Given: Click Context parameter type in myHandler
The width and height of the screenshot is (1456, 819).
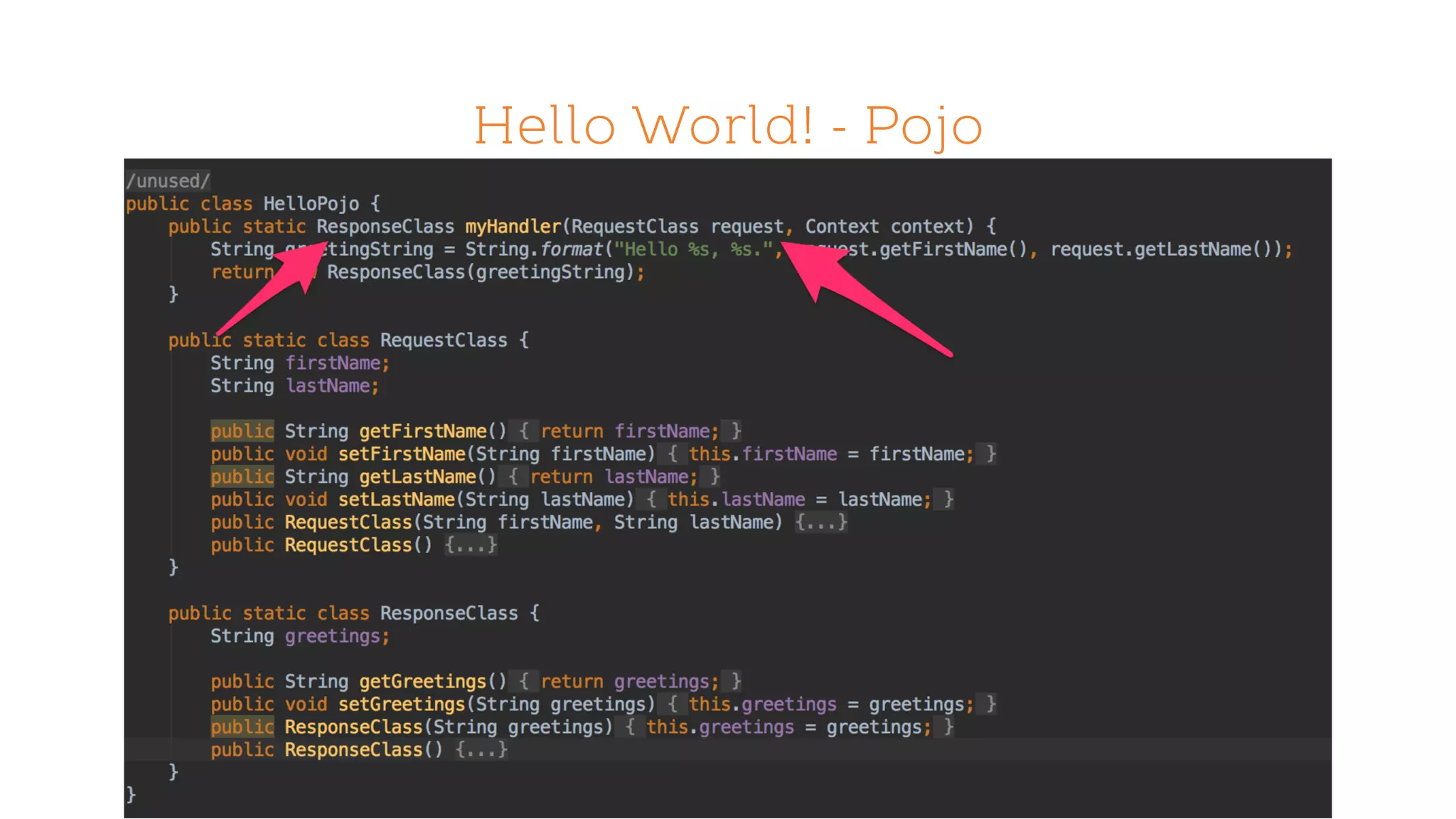Looking at the screenshot, I should click(842, 227).
